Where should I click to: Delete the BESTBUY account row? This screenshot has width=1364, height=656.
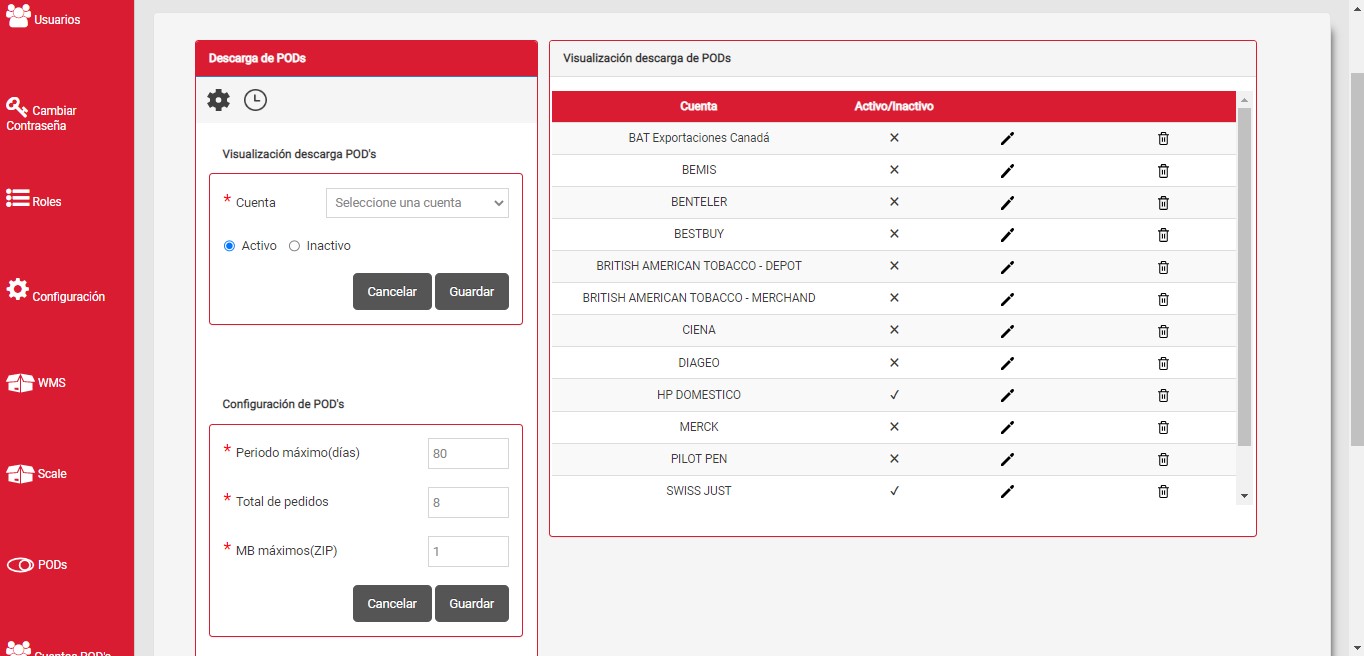[x=1163, y=235]
